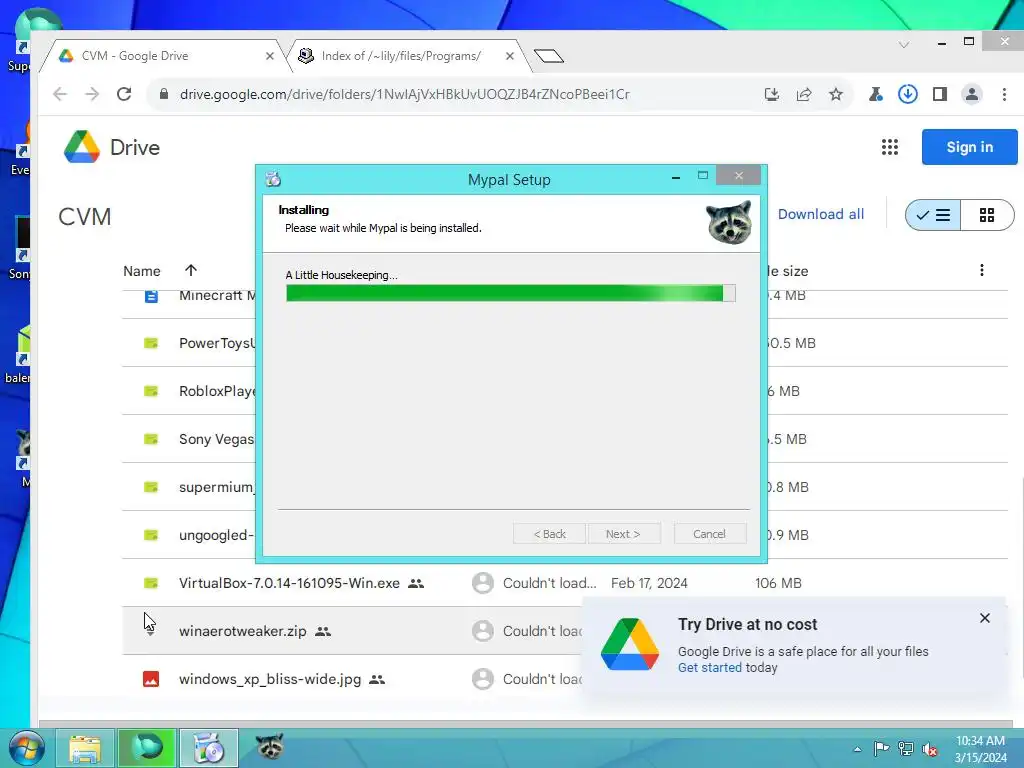Screen dimensions: 1024x768
Task: Open Google apps grid icon
Action: 889,147
